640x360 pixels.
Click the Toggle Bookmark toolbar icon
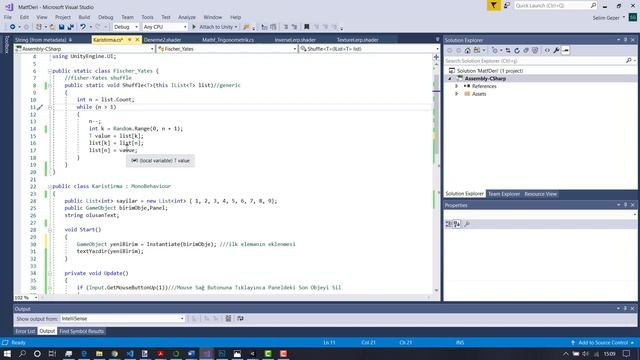coord(307,27)
